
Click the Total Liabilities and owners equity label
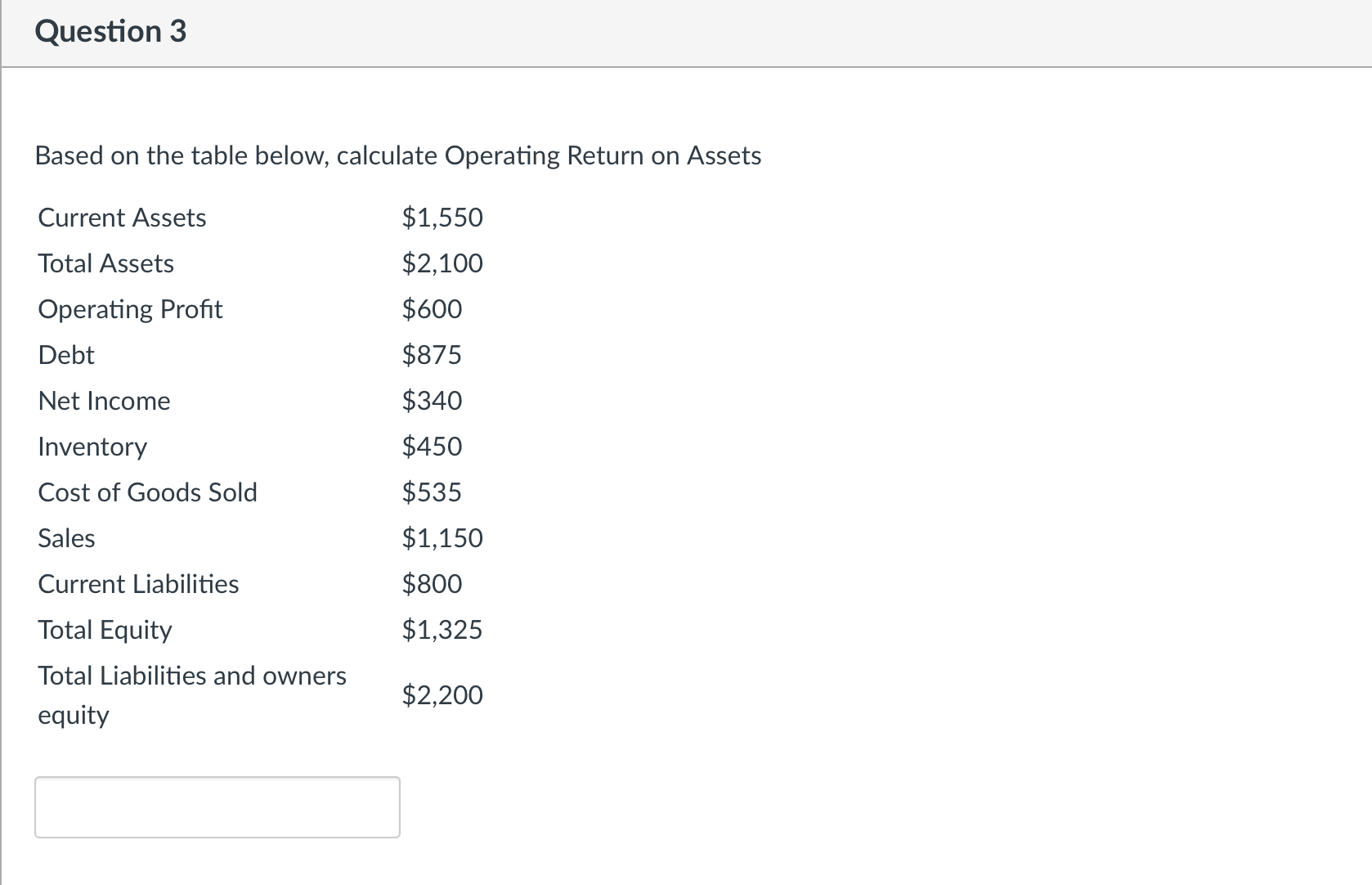pos(191,695)
